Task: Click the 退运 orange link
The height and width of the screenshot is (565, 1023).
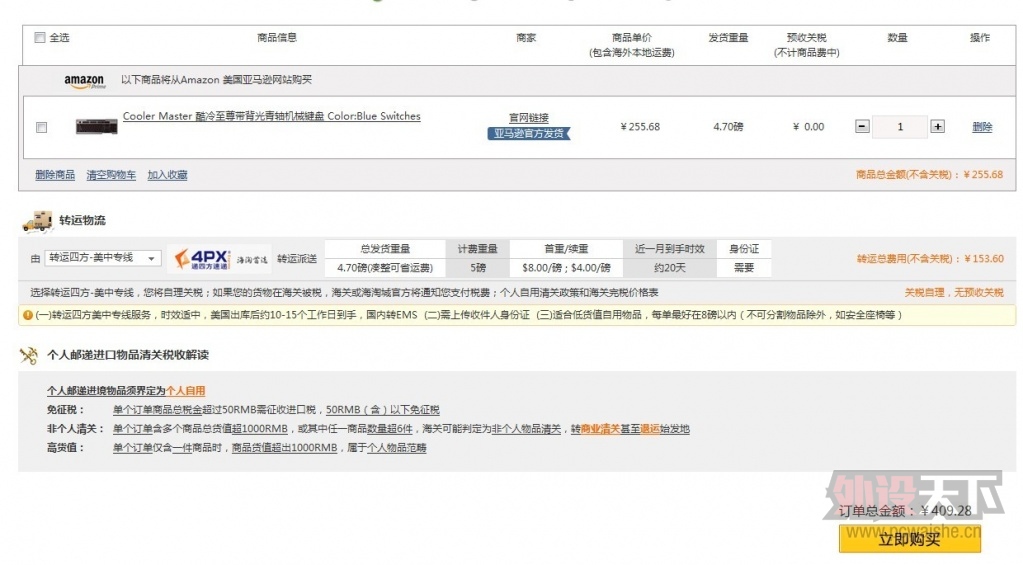Action: (x=650, y=429)
